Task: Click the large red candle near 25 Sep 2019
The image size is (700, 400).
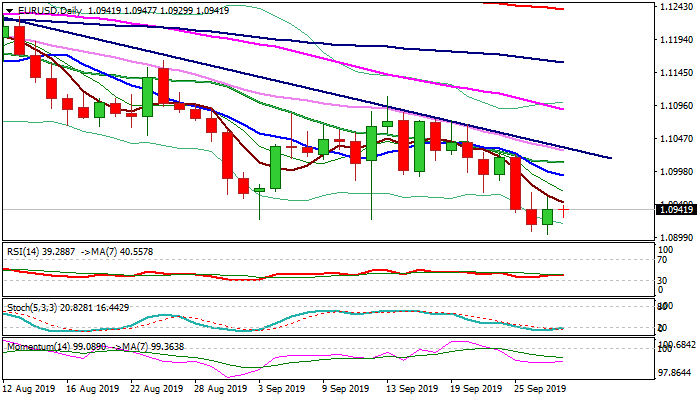Action: point(516,183)
